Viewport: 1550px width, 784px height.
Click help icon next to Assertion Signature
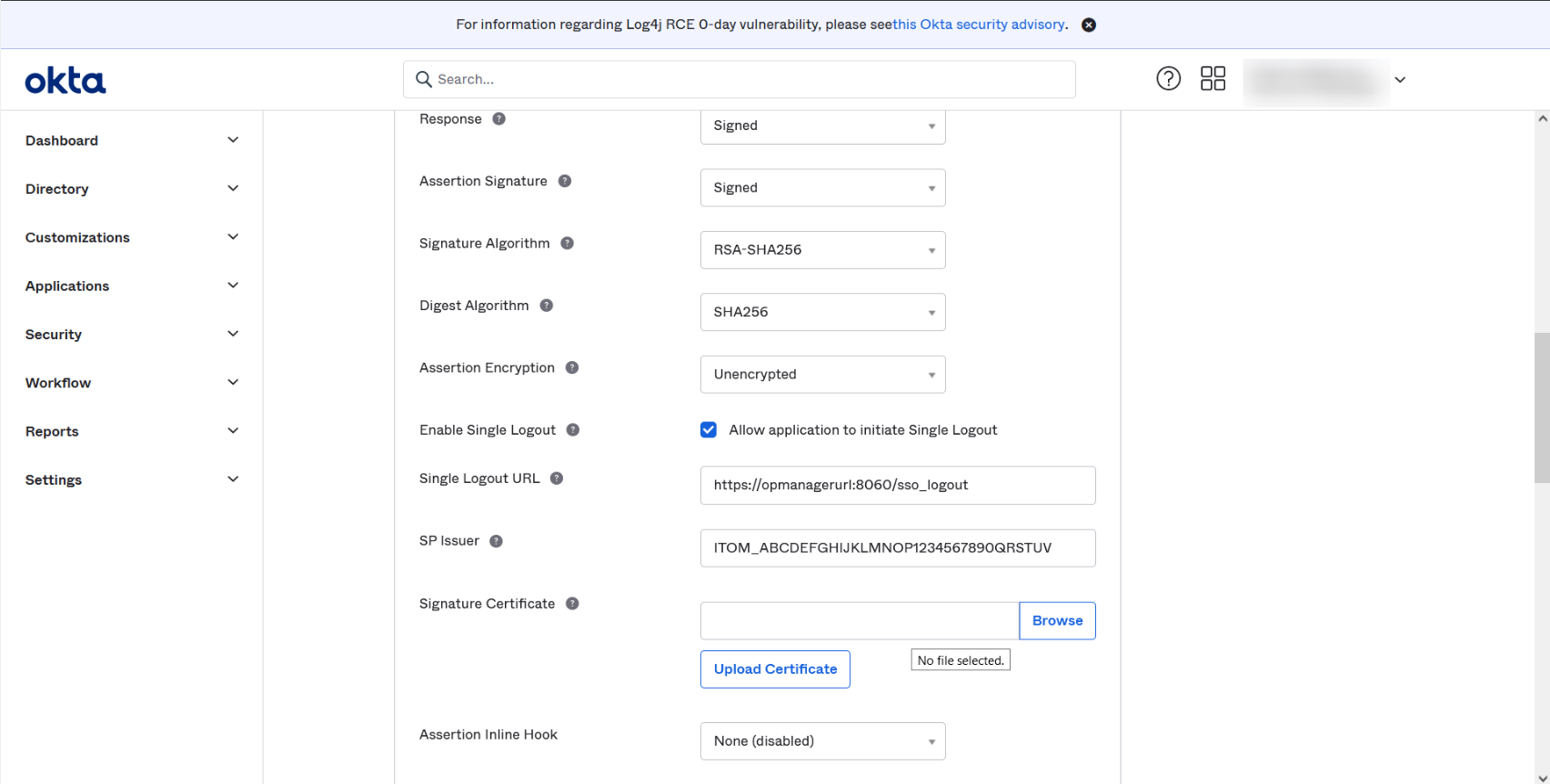tap(565, 181)
